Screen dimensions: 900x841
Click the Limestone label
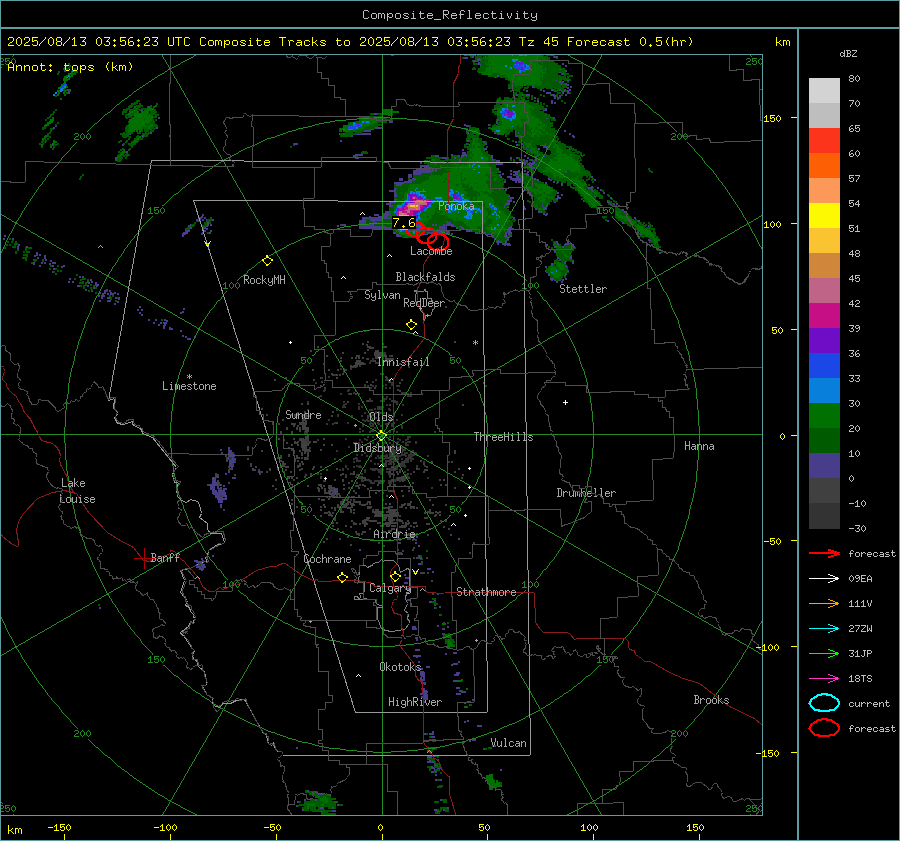click(x=189, y=386)
